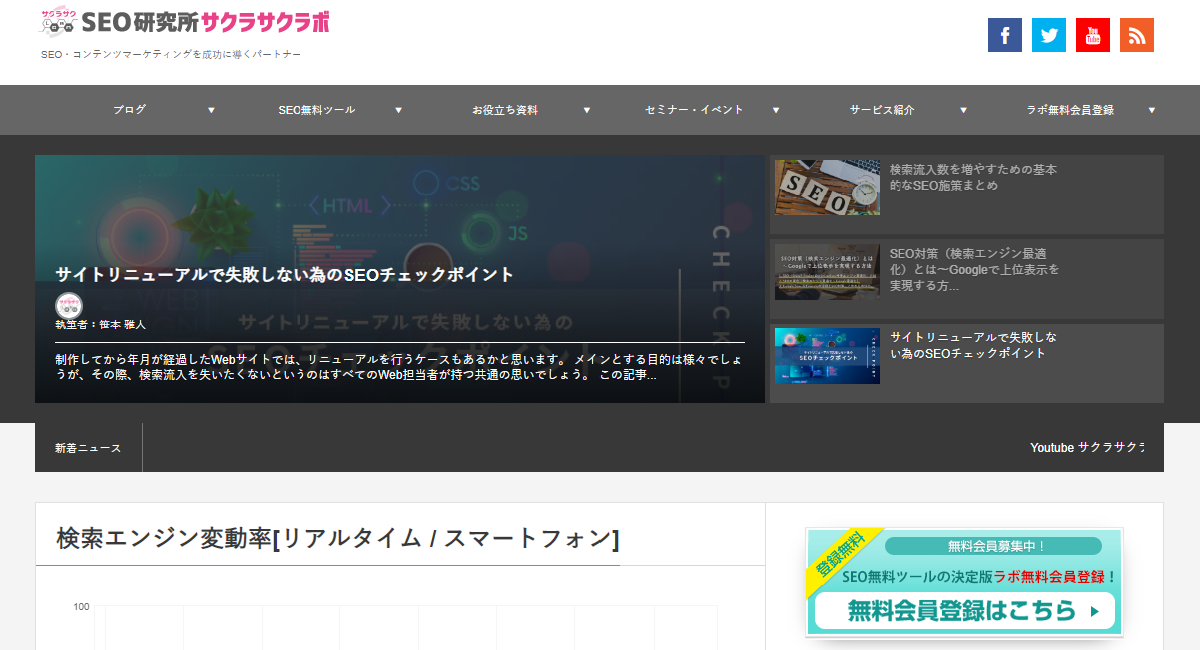The image size is (1200, 650).
Task: Select the SEO対策 article thumbnail image
Action: click(827, 272)
